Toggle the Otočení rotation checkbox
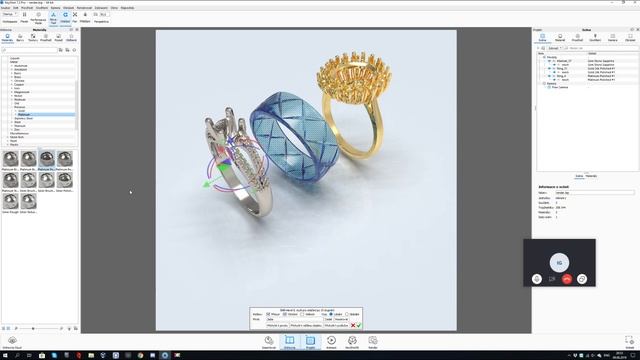Screen dimensions: 640x360 pyautogui.click(x=285, y=314)
